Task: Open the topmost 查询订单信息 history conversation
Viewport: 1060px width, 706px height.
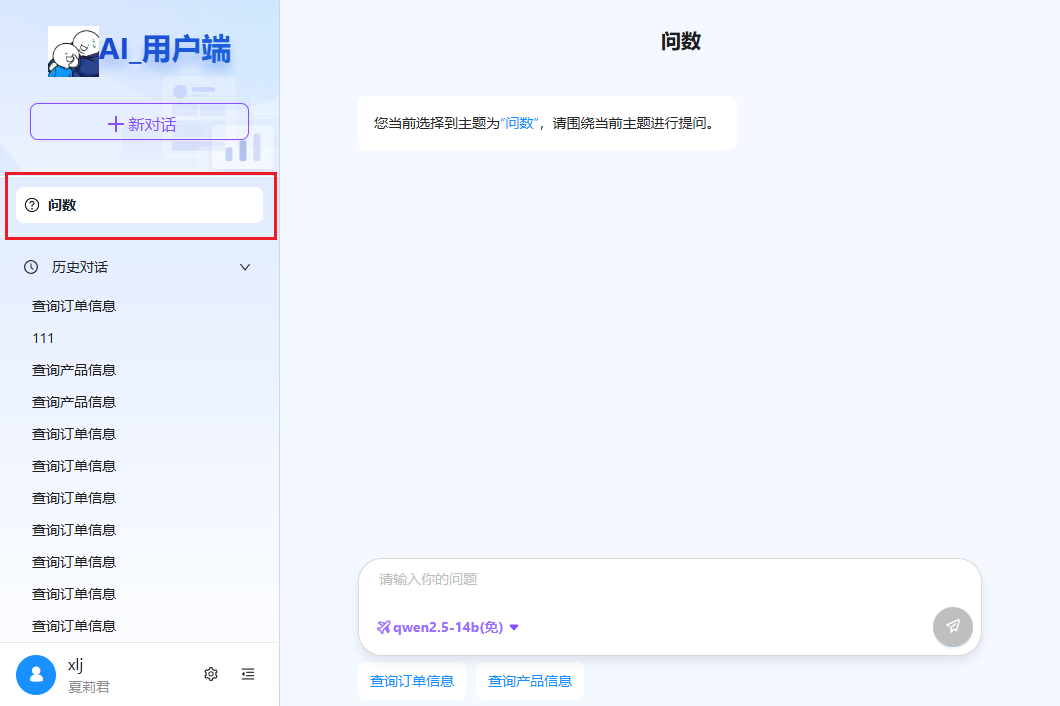Action: click(74, 306)
